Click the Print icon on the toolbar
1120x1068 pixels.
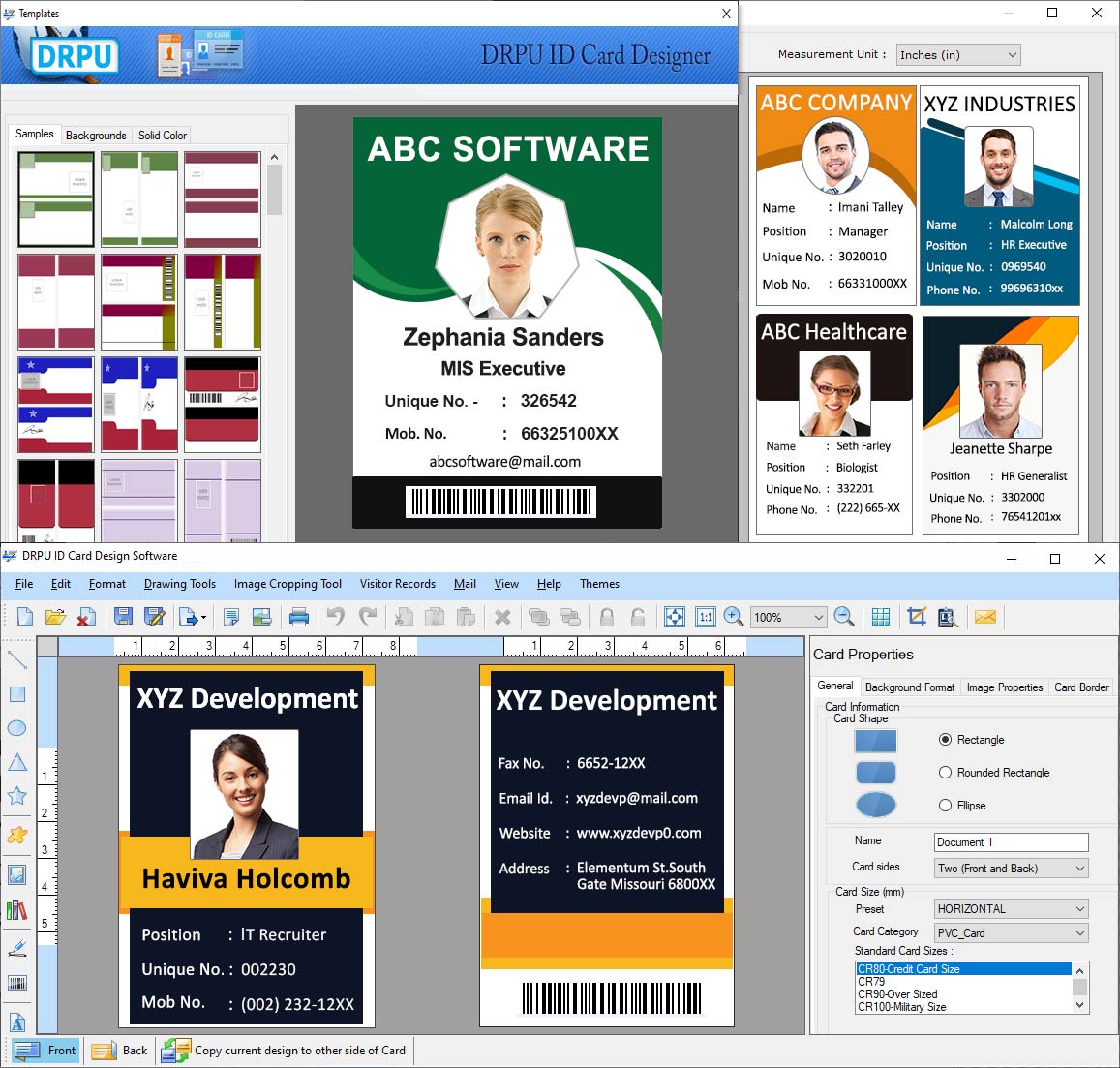[299, 616]
